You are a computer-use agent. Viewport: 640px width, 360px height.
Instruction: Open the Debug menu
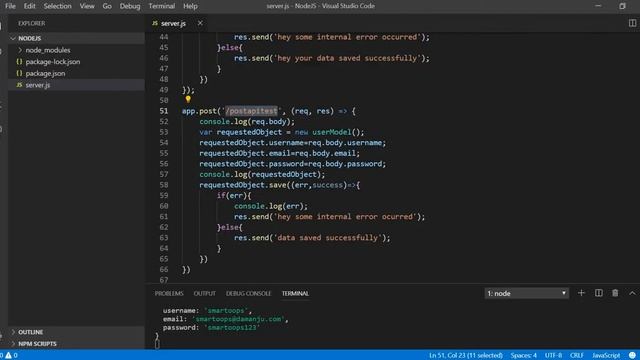pyautogui.click(x=130, y=6)
